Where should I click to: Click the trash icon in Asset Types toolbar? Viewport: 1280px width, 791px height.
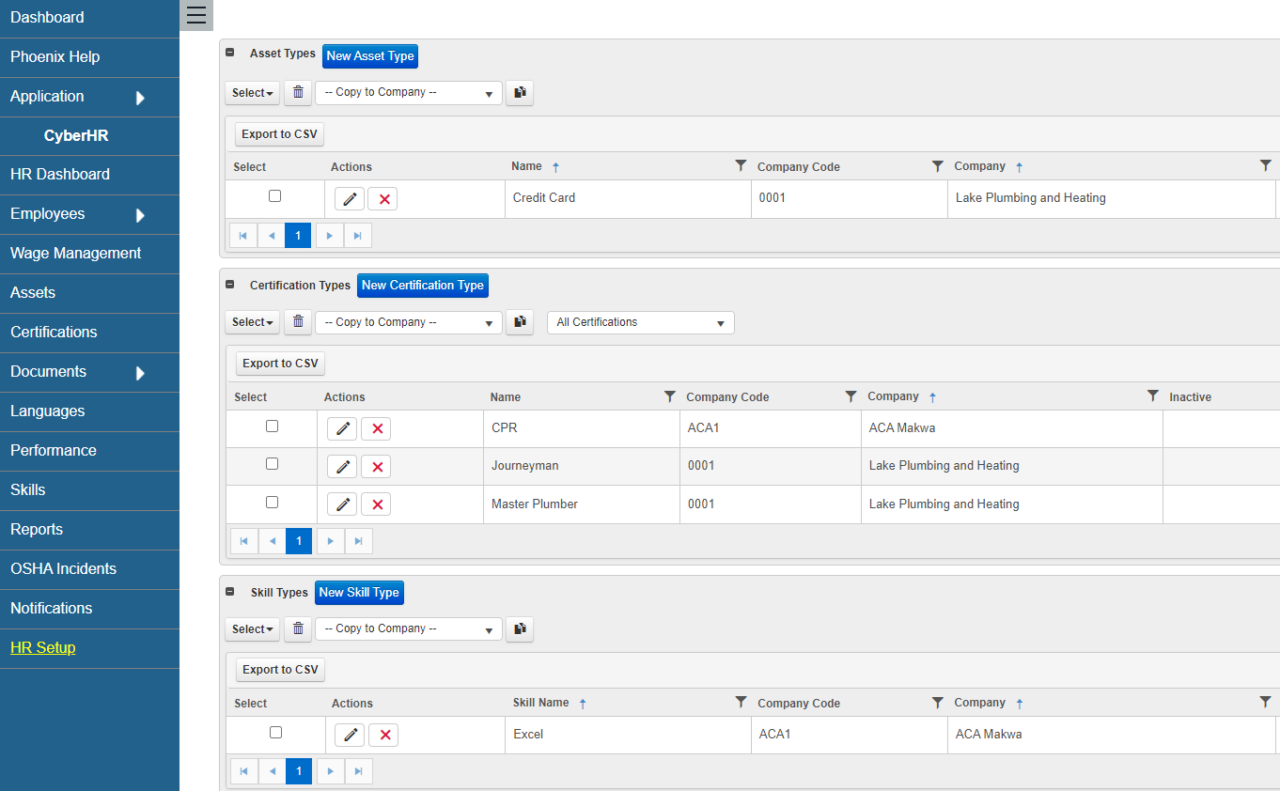click(x=297, y=92)
